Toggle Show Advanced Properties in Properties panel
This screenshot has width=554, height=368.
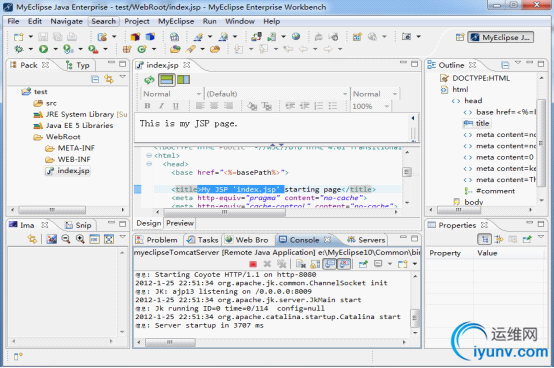499,239
